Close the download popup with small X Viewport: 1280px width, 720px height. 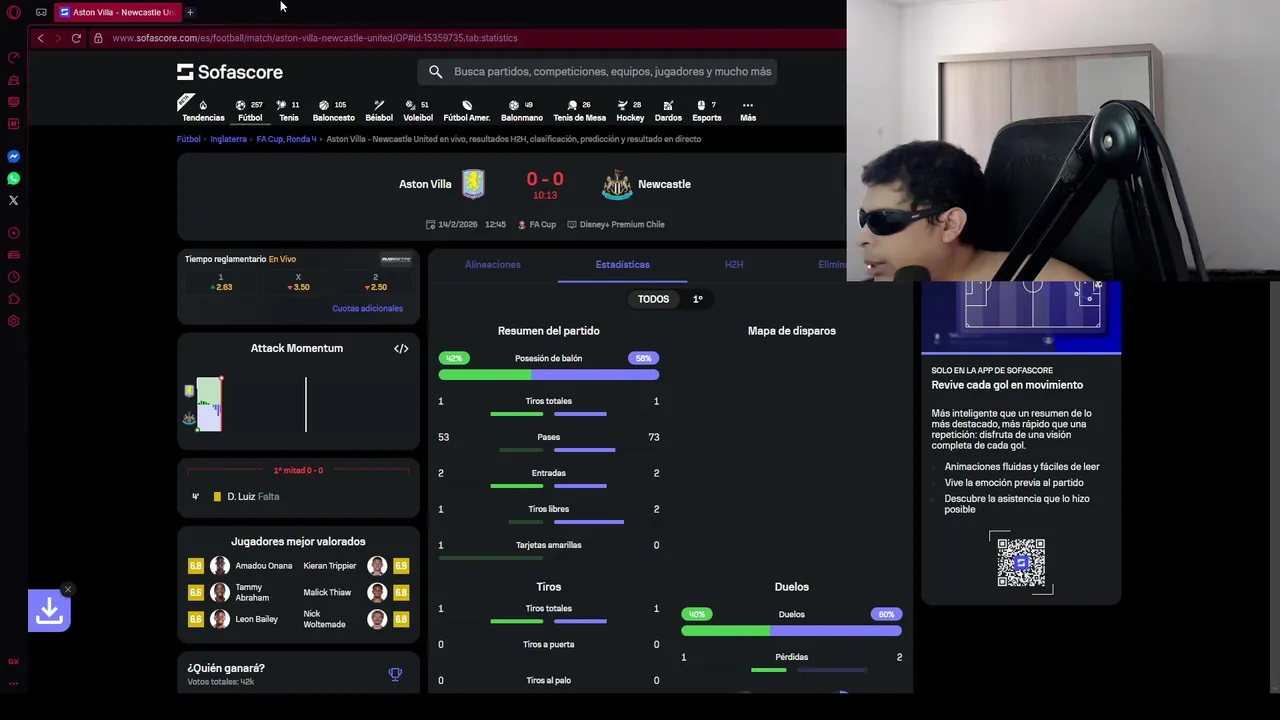click(x=68, y=589)
